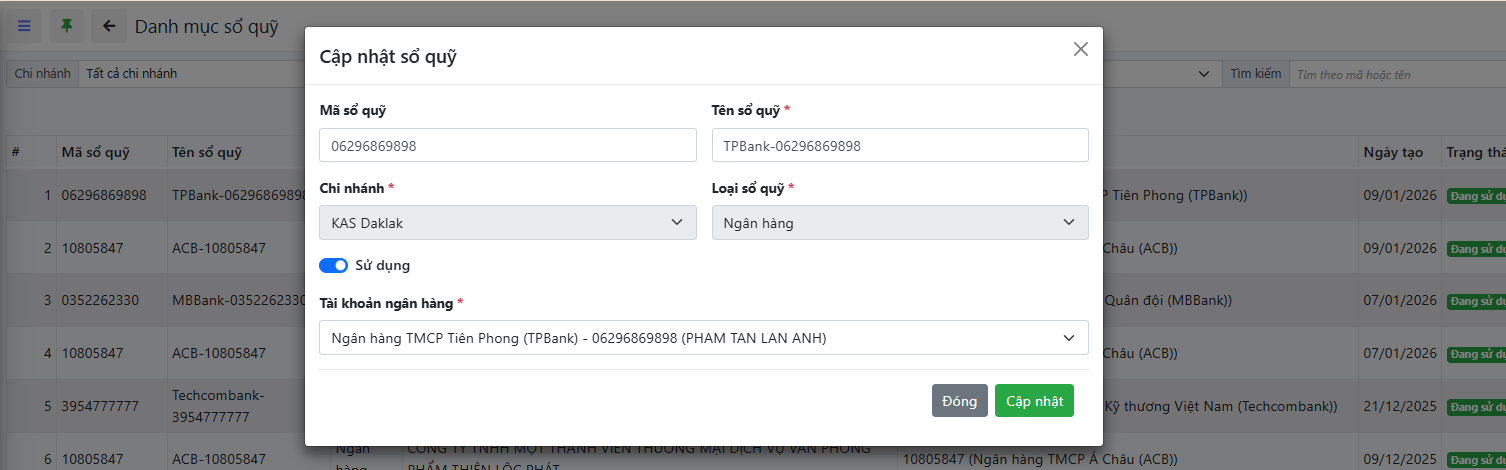Close the Cập nhật sổ quỹ dialog
The height and width of the screenshot is (470, 1506).
pos(1080,49)
